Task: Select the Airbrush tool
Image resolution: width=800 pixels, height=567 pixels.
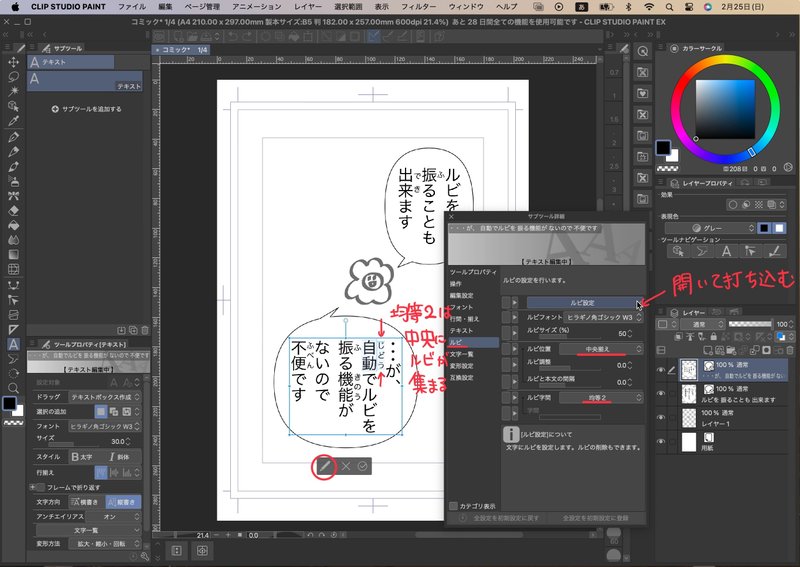Action: 13,181
